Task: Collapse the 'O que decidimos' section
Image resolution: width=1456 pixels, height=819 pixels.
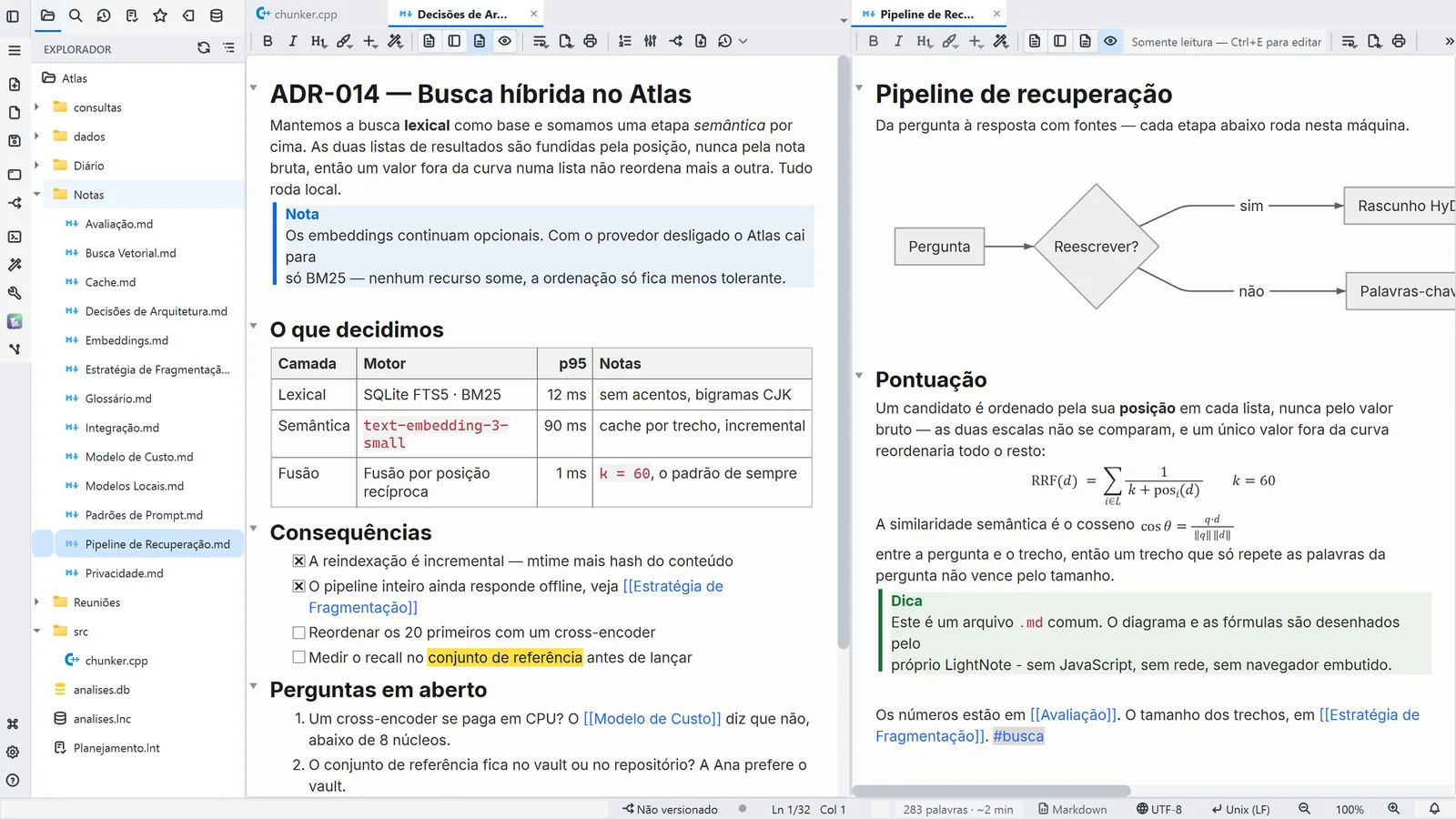Action: [x=253, y=326]
